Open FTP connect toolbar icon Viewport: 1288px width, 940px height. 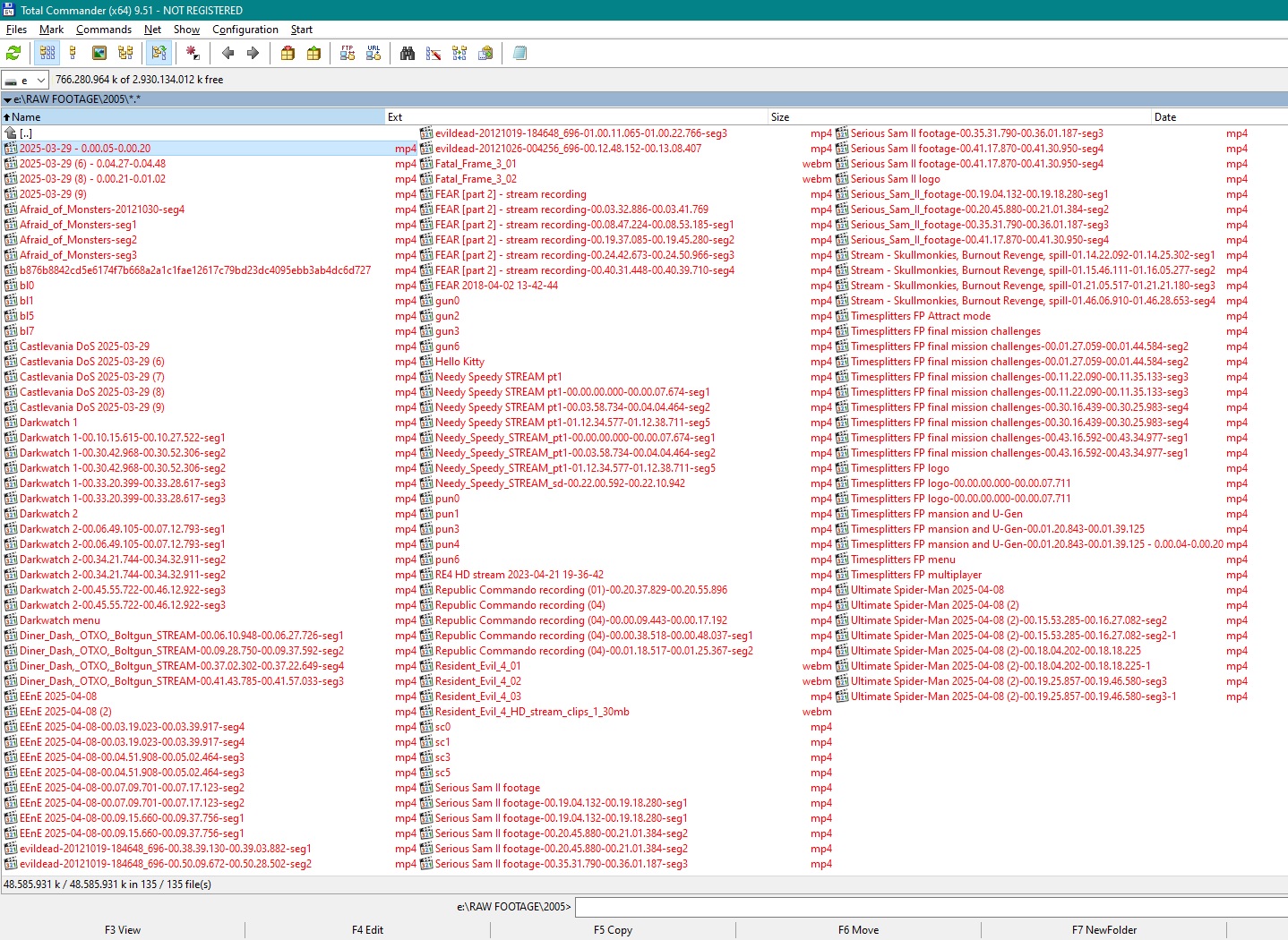pos(348,54)
